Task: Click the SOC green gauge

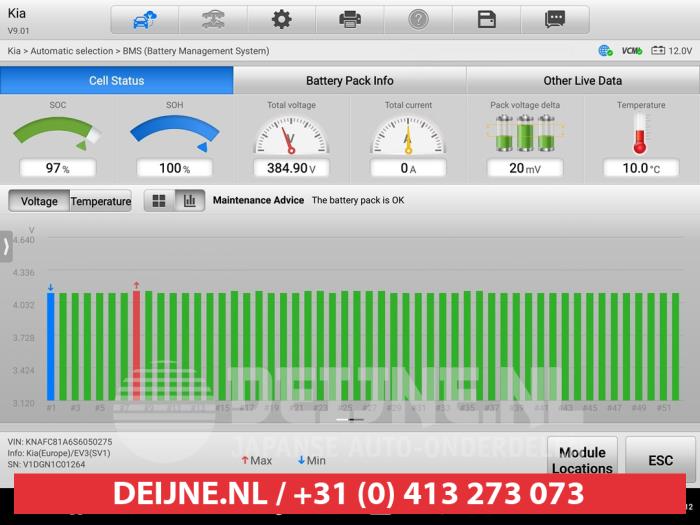Action: click(58, 133)
